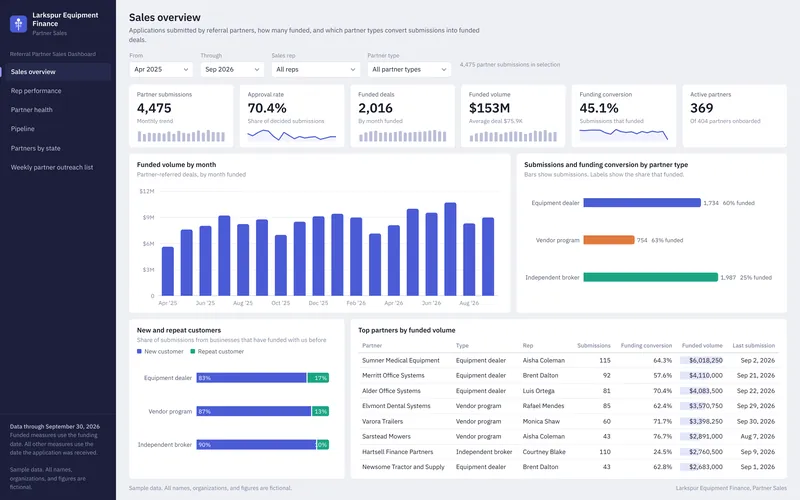This screenshot has width=800, height=500.
Task: Go to Rep performance in sidebar
Action: pyautogui.click(x=56, y=91)
